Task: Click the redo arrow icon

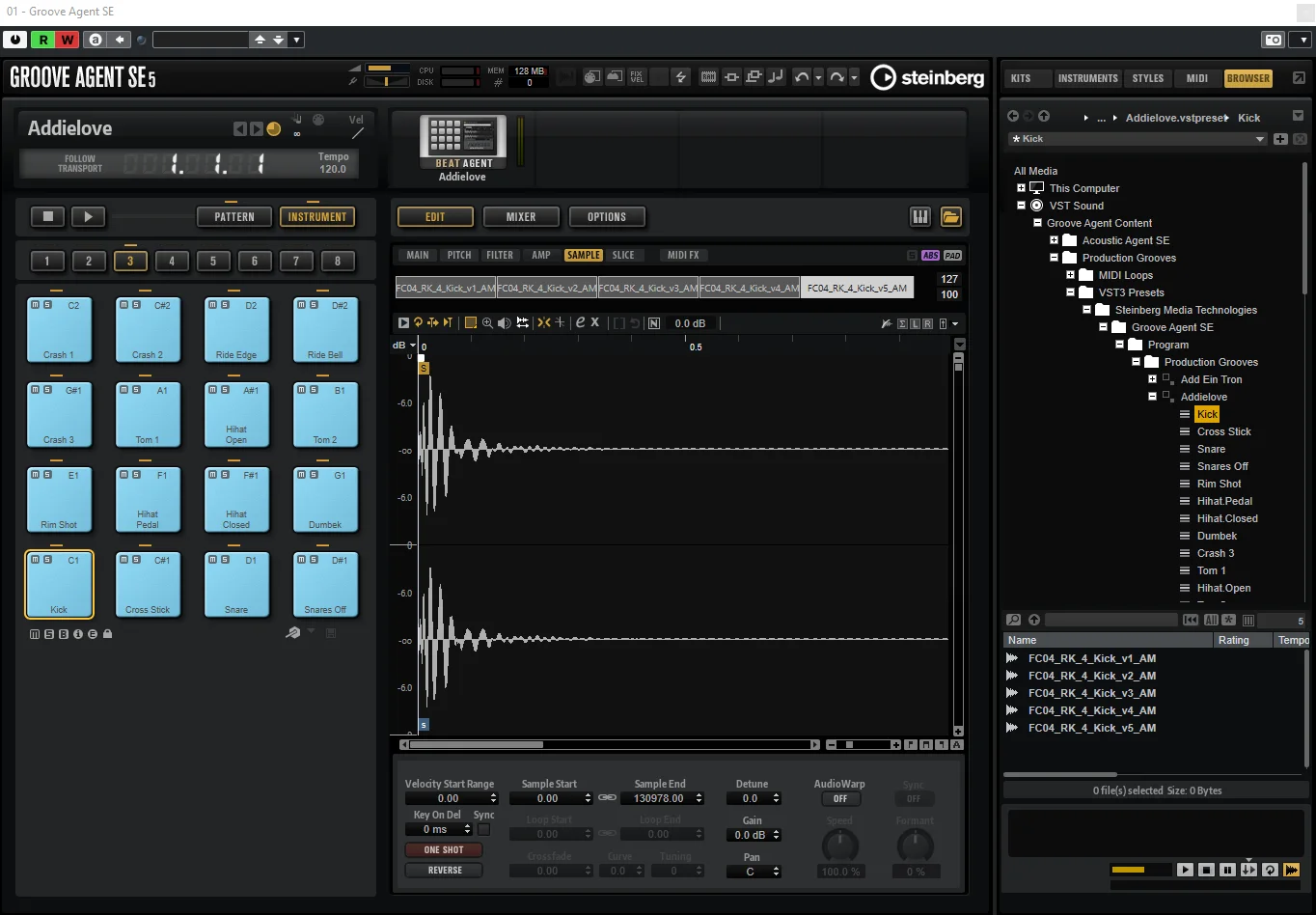Action: click(x=836, y=77)
